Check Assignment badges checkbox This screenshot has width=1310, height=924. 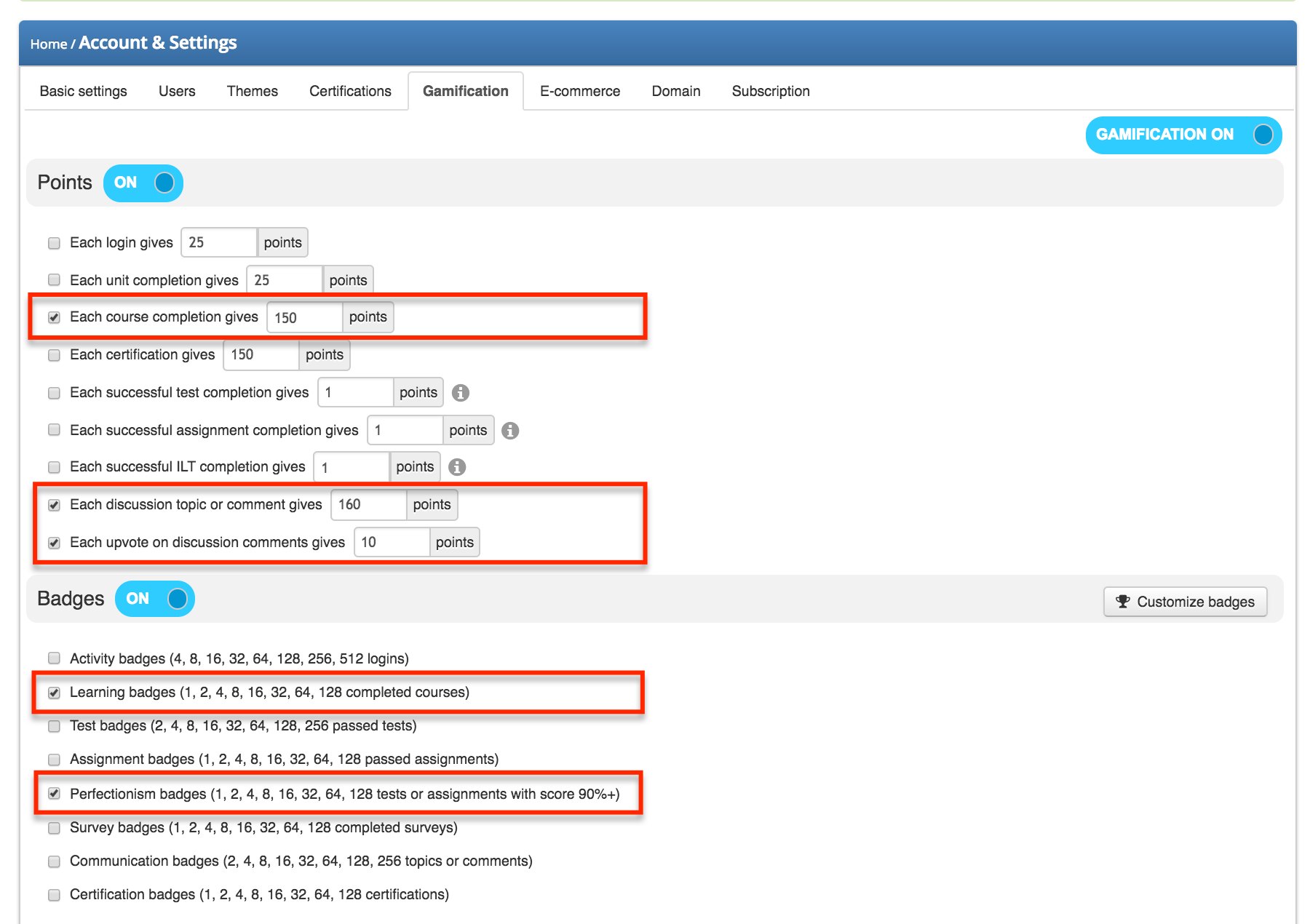[54, 760]
